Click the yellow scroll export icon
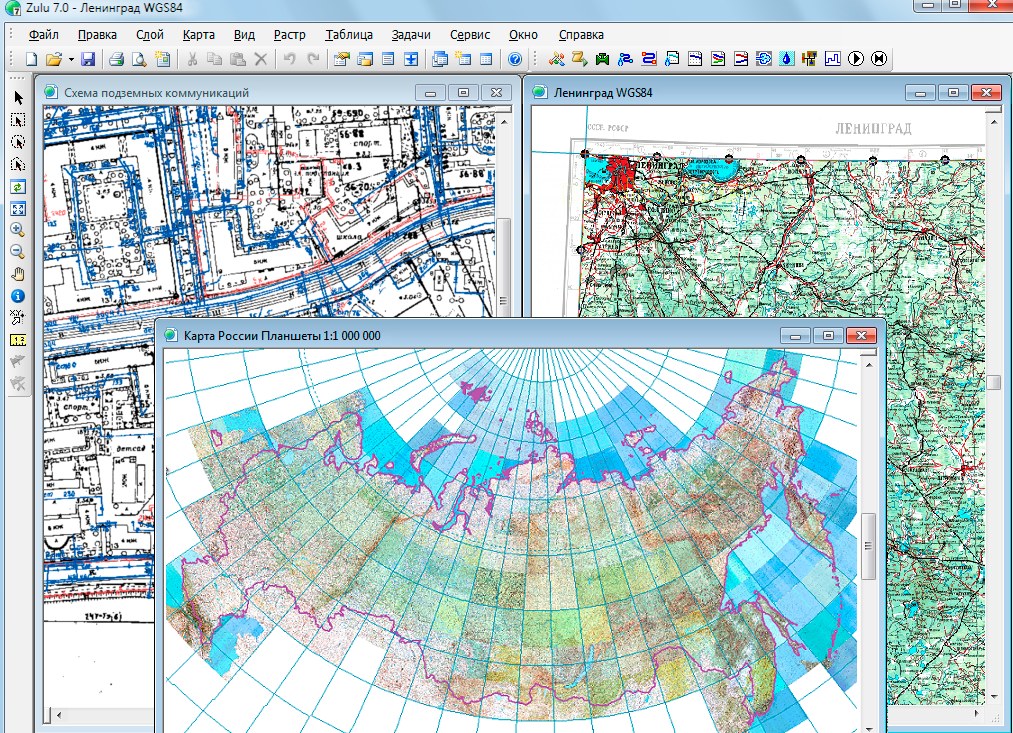 580,59
